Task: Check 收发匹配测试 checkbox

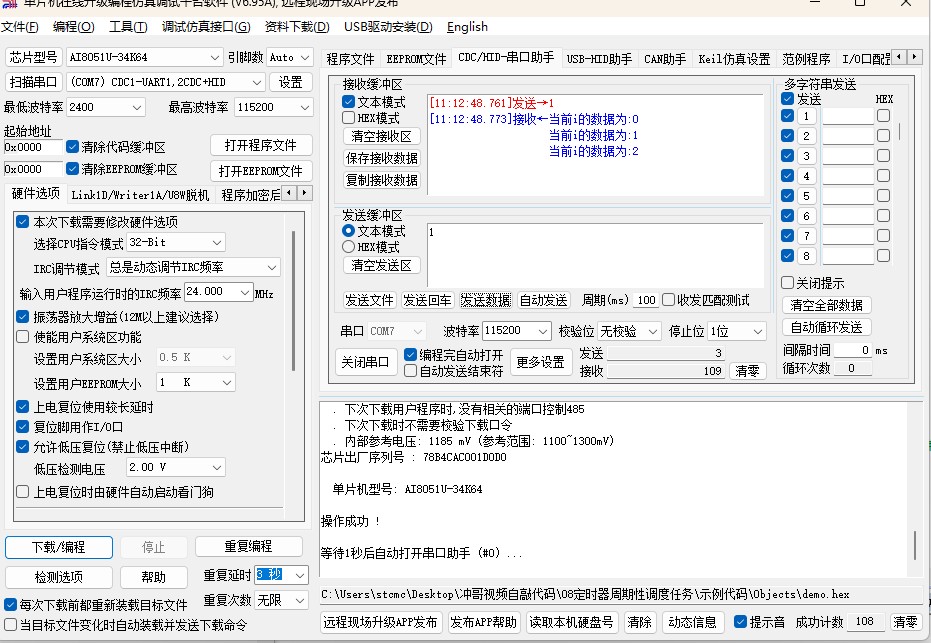Action: point(669,300)
